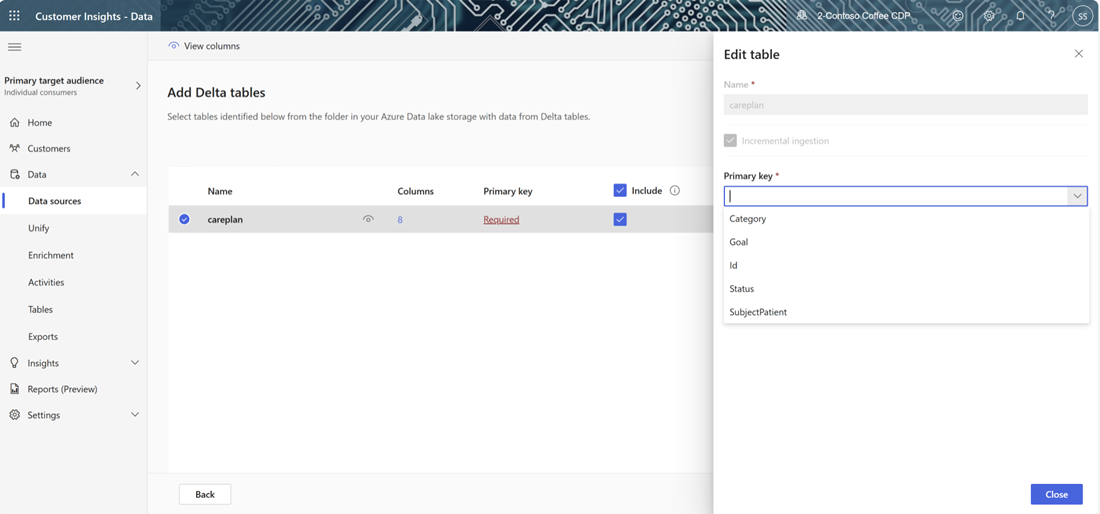Toggle the Include header checkbox
Viewport: 1100px width, 514px height.
click(620, 190)
